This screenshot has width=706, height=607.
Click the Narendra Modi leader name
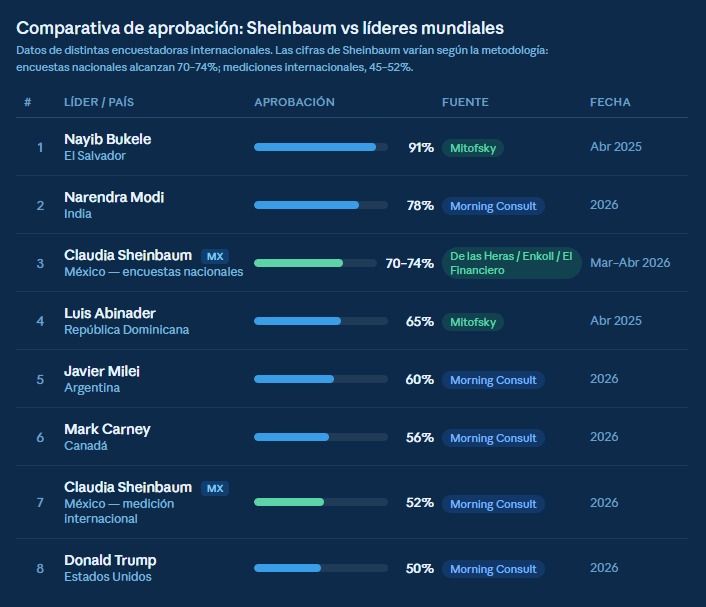(114, 197)
